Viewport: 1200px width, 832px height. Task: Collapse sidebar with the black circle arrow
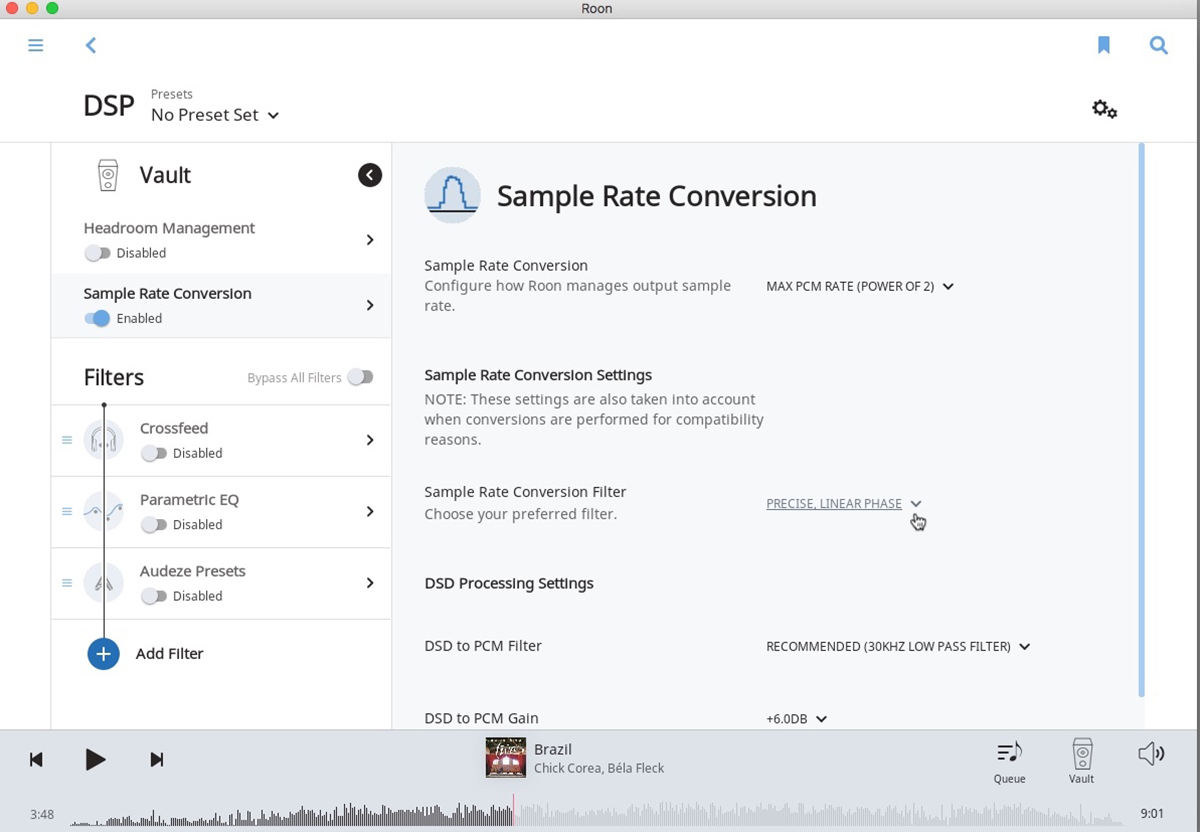click(x=370, y=175)
